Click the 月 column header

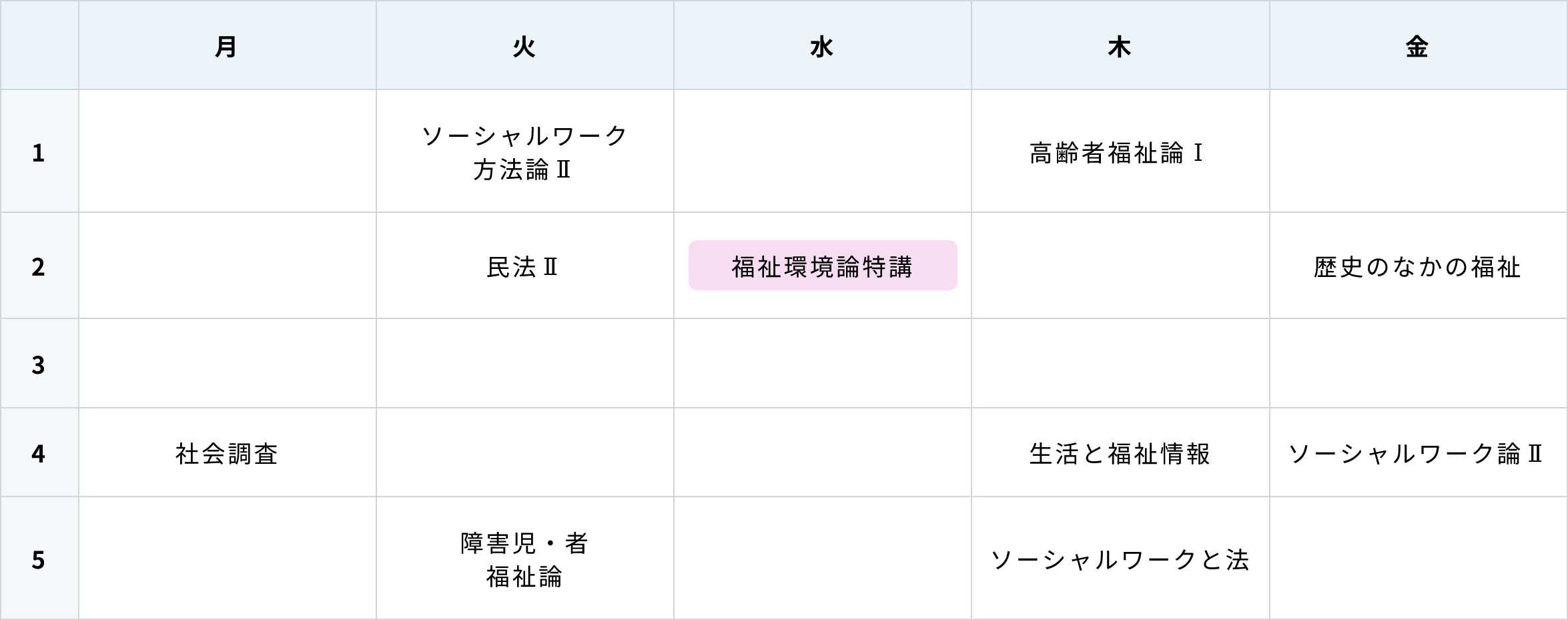[x=228, y=45]
